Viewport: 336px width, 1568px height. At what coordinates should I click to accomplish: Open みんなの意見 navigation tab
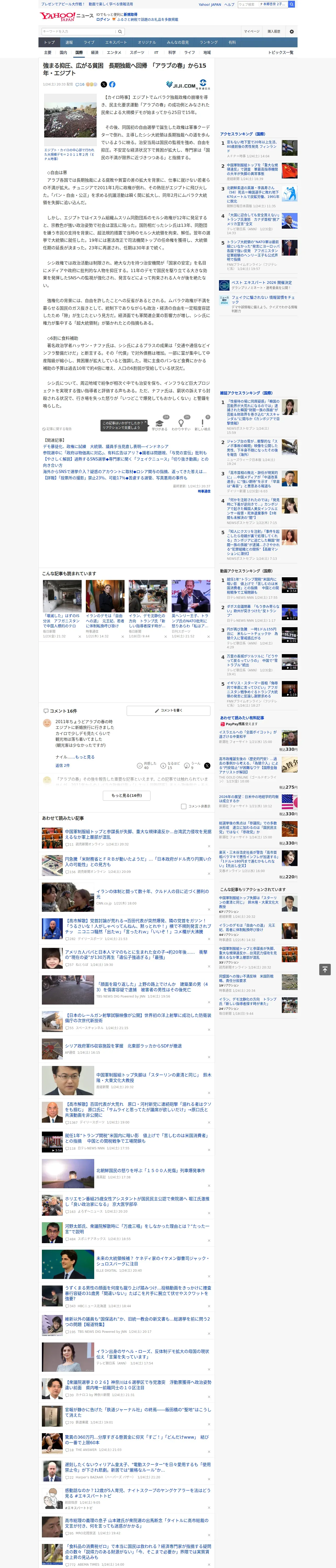pos(177,43)
